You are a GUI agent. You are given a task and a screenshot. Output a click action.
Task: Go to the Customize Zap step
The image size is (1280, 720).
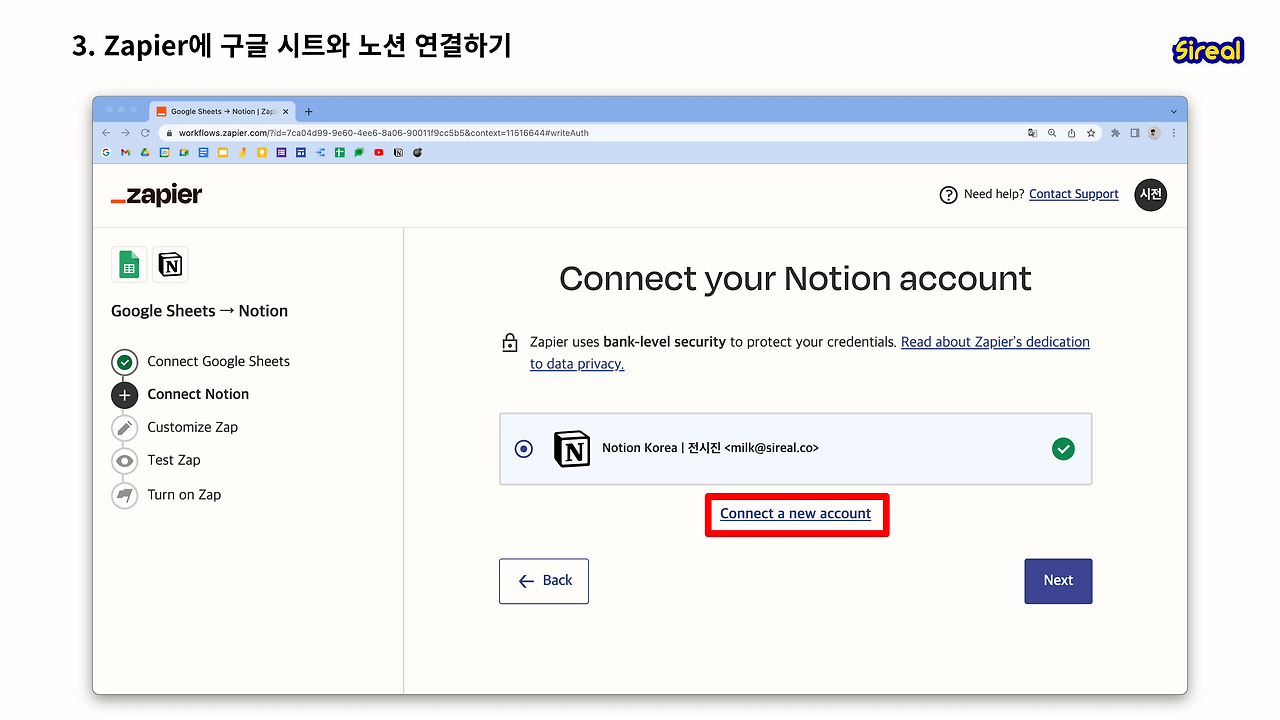[x=175, y=428]
